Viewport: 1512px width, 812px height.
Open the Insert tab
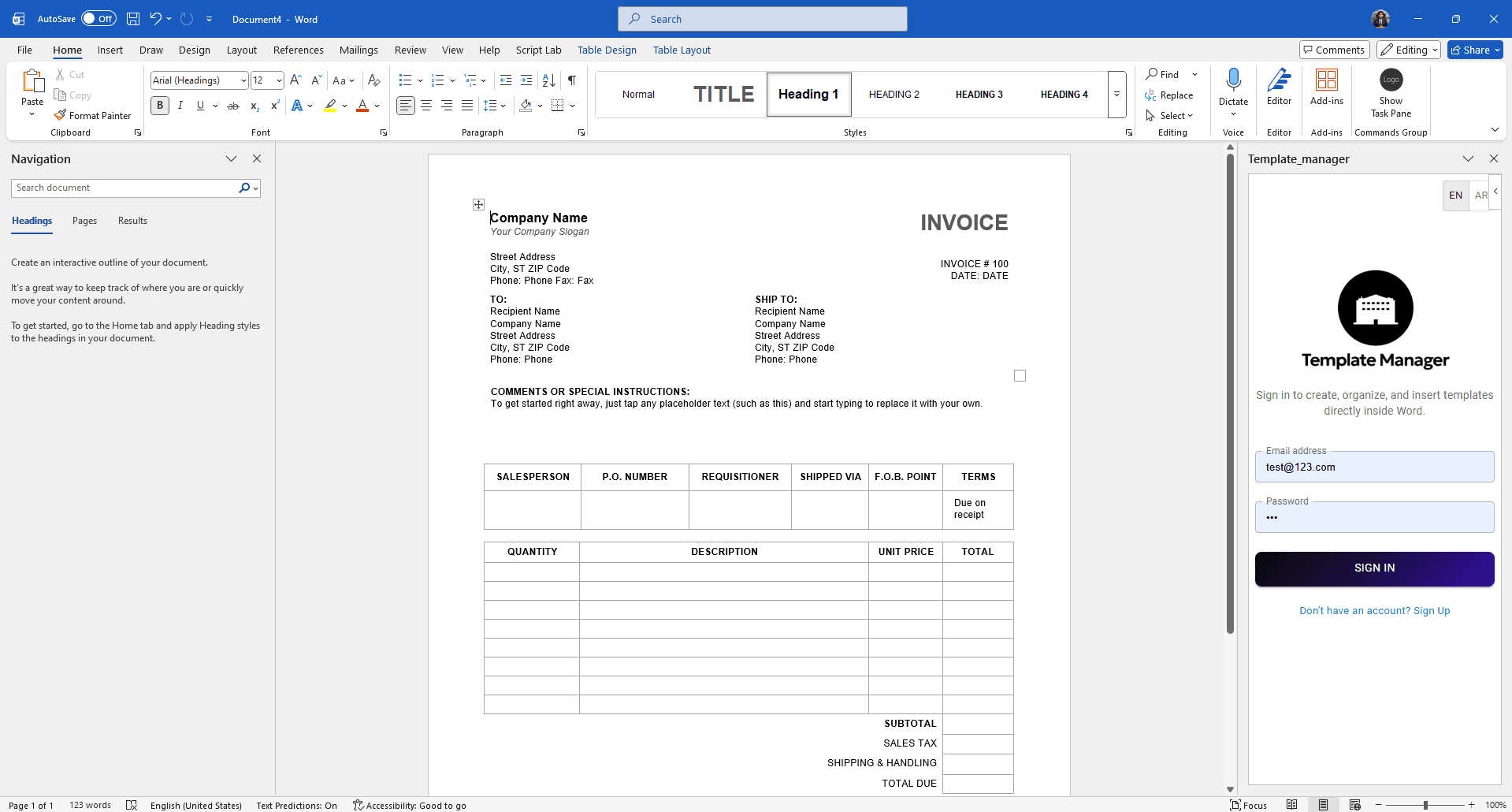110,50
